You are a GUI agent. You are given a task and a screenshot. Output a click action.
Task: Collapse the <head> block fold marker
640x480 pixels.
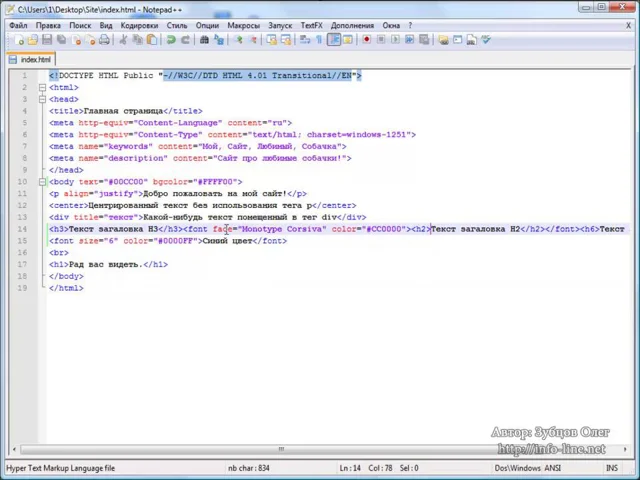[42, 99]
